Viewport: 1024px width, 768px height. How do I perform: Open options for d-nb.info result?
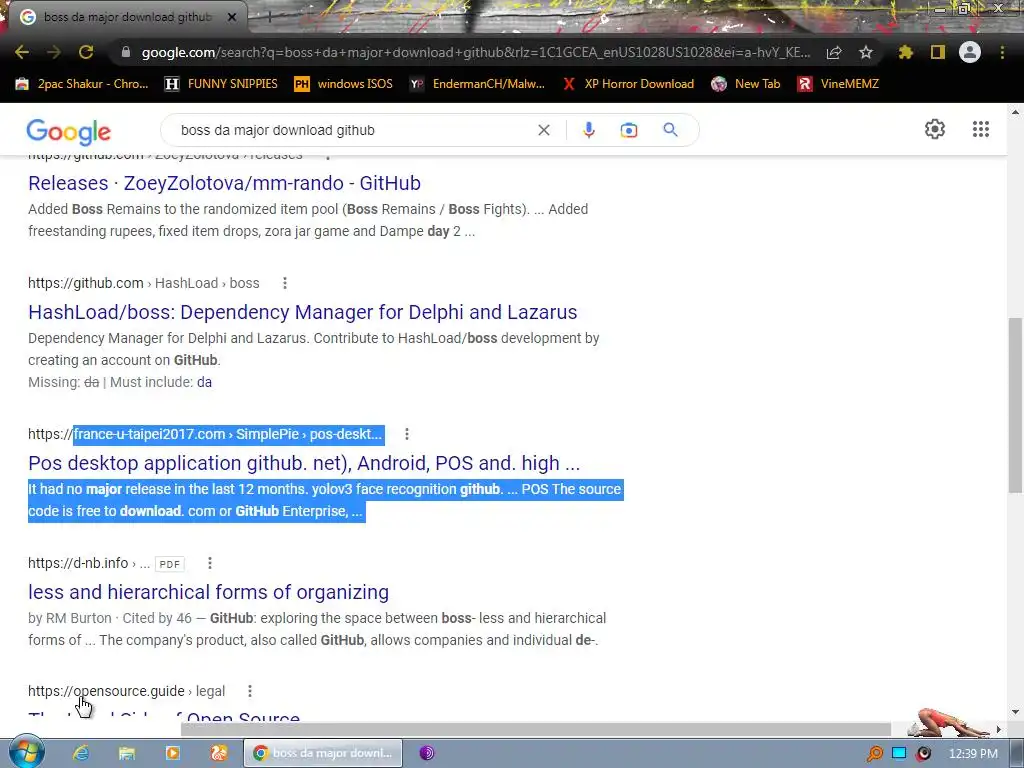coord(209,563)
